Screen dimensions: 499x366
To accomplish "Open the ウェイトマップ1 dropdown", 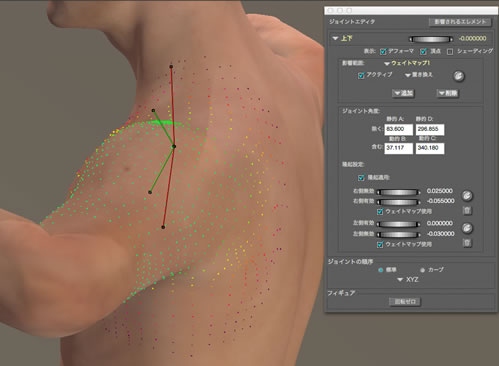I will (407, 63).
